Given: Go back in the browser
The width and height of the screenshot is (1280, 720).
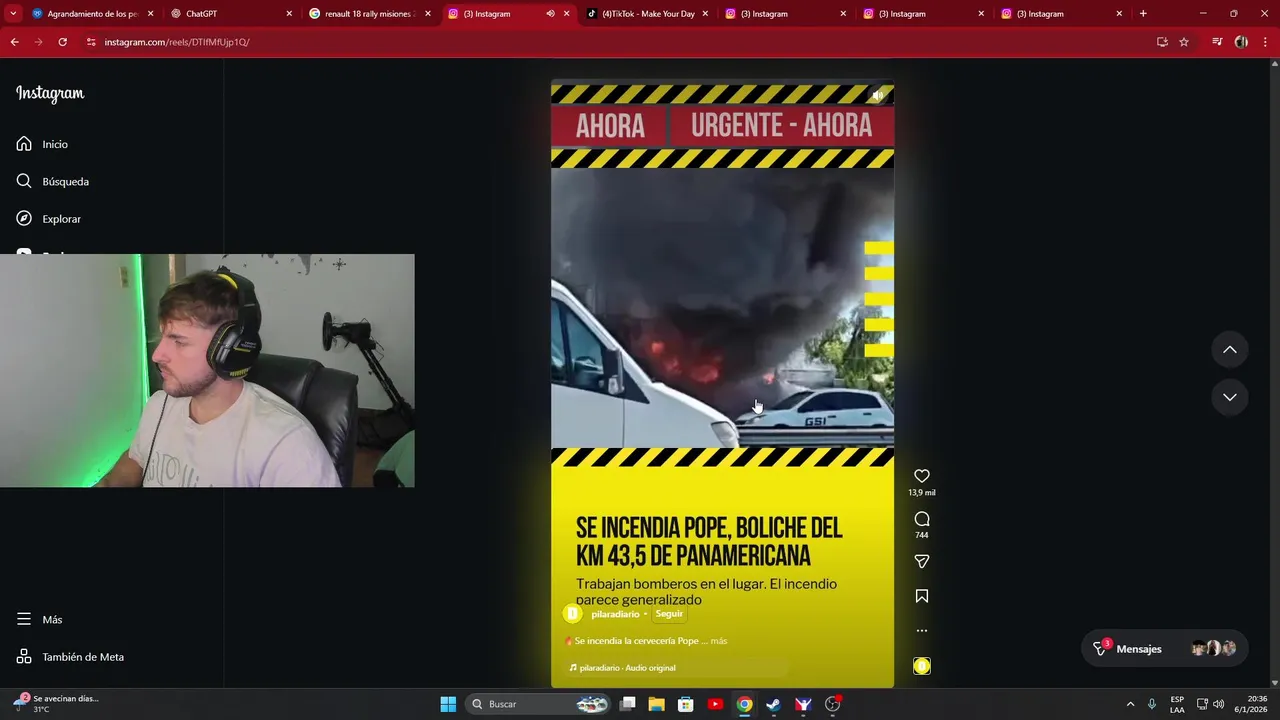Looking at the screenshot, I should [14, 42].
